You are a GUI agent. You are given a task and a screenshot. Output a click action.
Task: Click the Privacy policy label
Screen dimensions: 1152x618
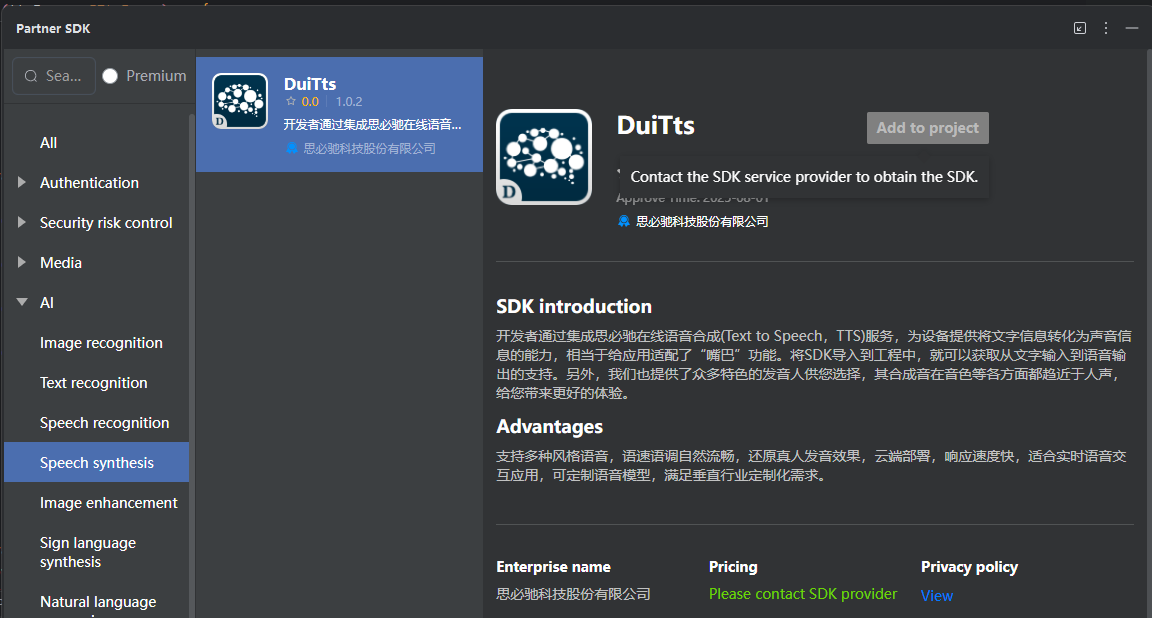pyautogui.click(x=969, y=567)
